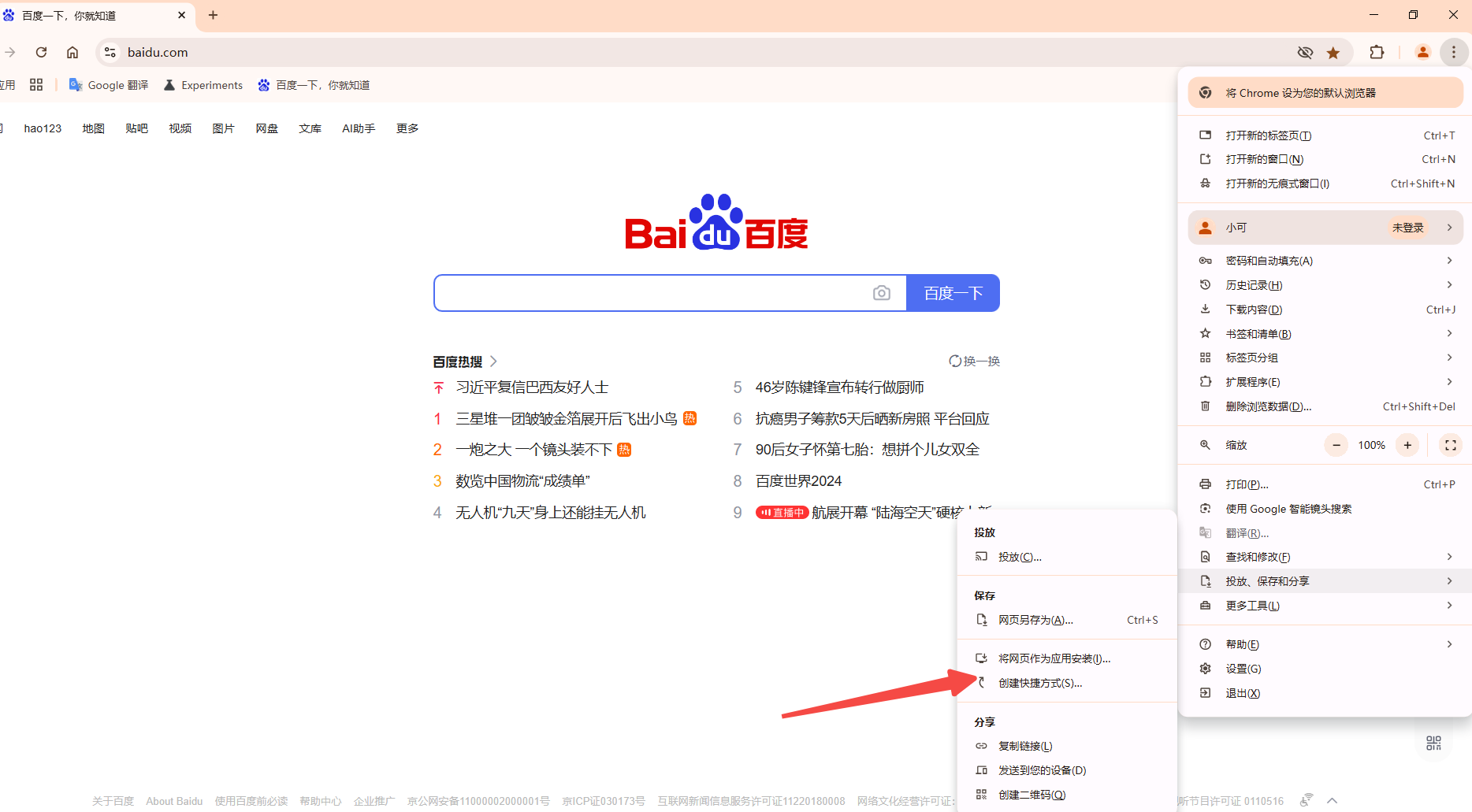Click the go forward arrow icon
The height and width of the screenshot is (812, 1472).
point(9,52)
